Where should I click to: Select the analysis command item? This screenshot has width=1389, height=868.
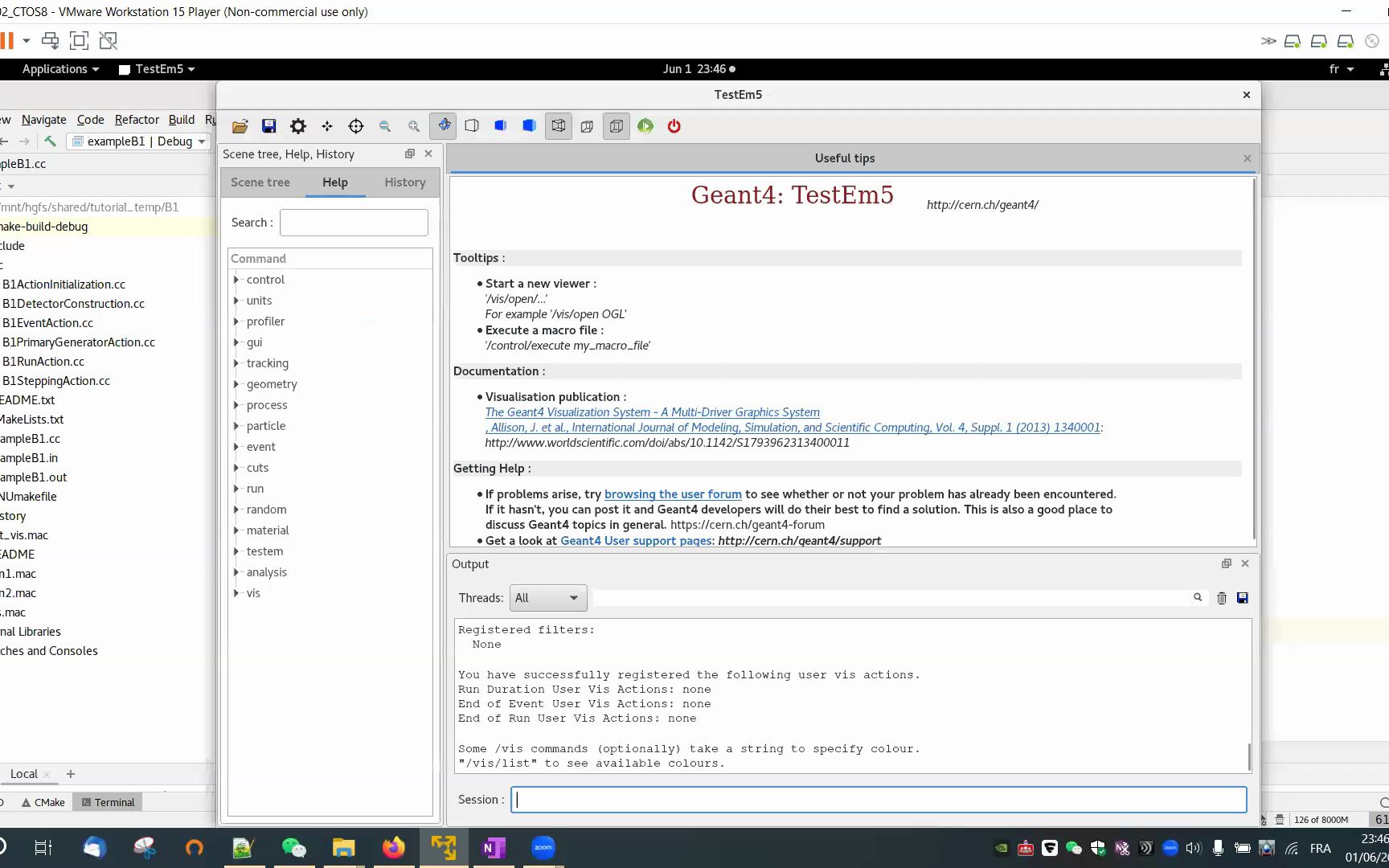coord(267,572)
